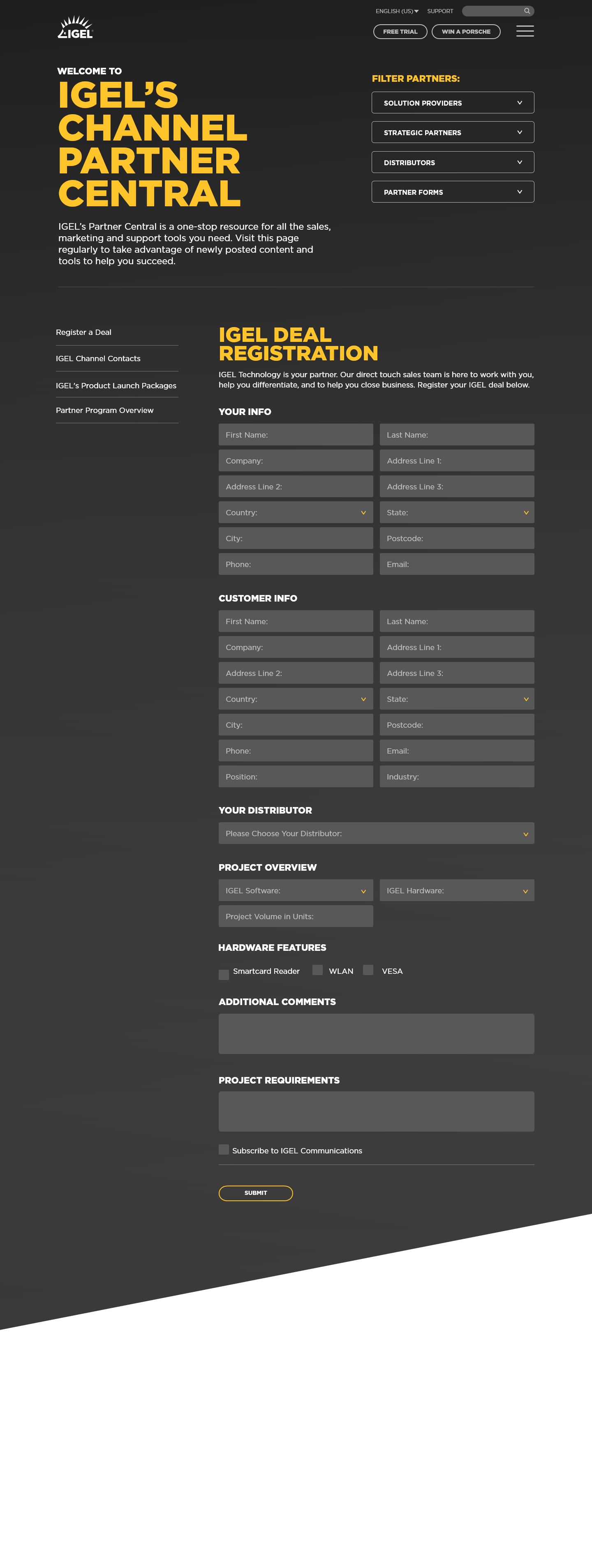Click Customer Info Company field
Viewport: 592px width, 1568px height.
pyautogui.click(x=296, y=647)
